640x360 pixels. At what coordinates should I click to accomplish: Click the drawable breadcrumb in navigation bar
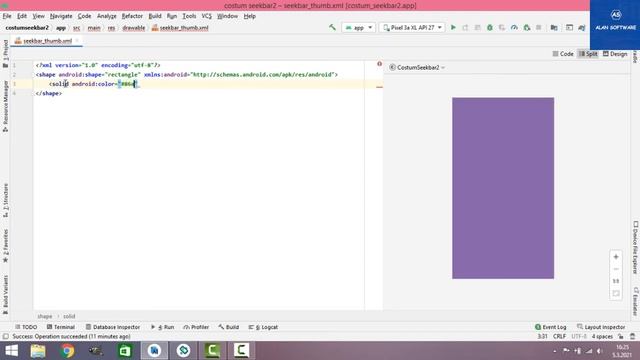133,28
